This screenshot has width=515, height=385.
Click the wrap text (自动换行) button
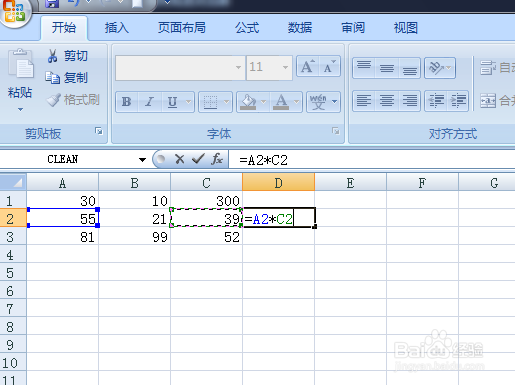pos(497,68)
